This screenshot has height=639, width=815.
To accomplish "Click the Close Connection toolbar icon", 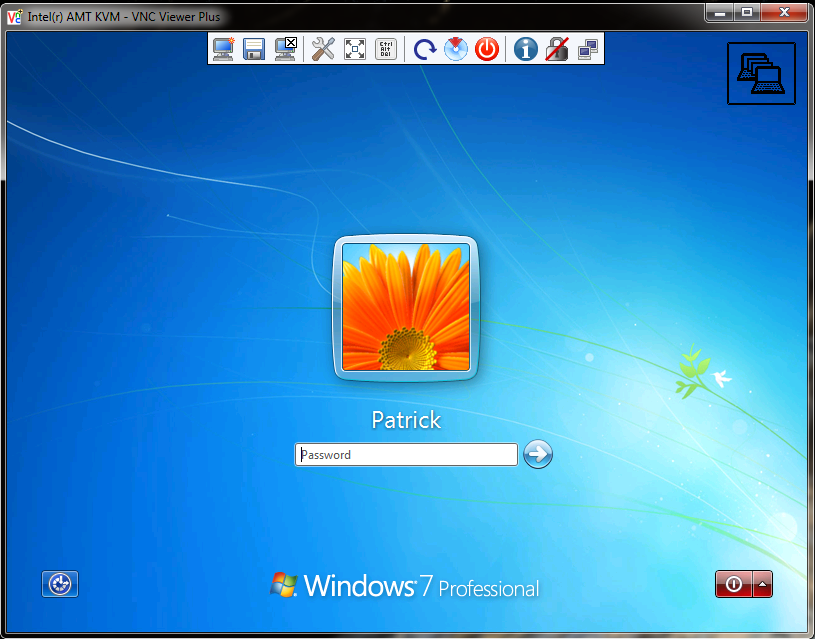I will [x=286, y=49].
